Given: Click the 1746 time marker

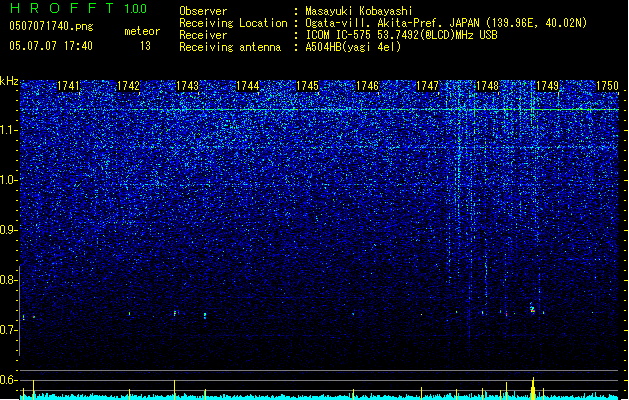Looking at the screenshot, I should 368,86.
